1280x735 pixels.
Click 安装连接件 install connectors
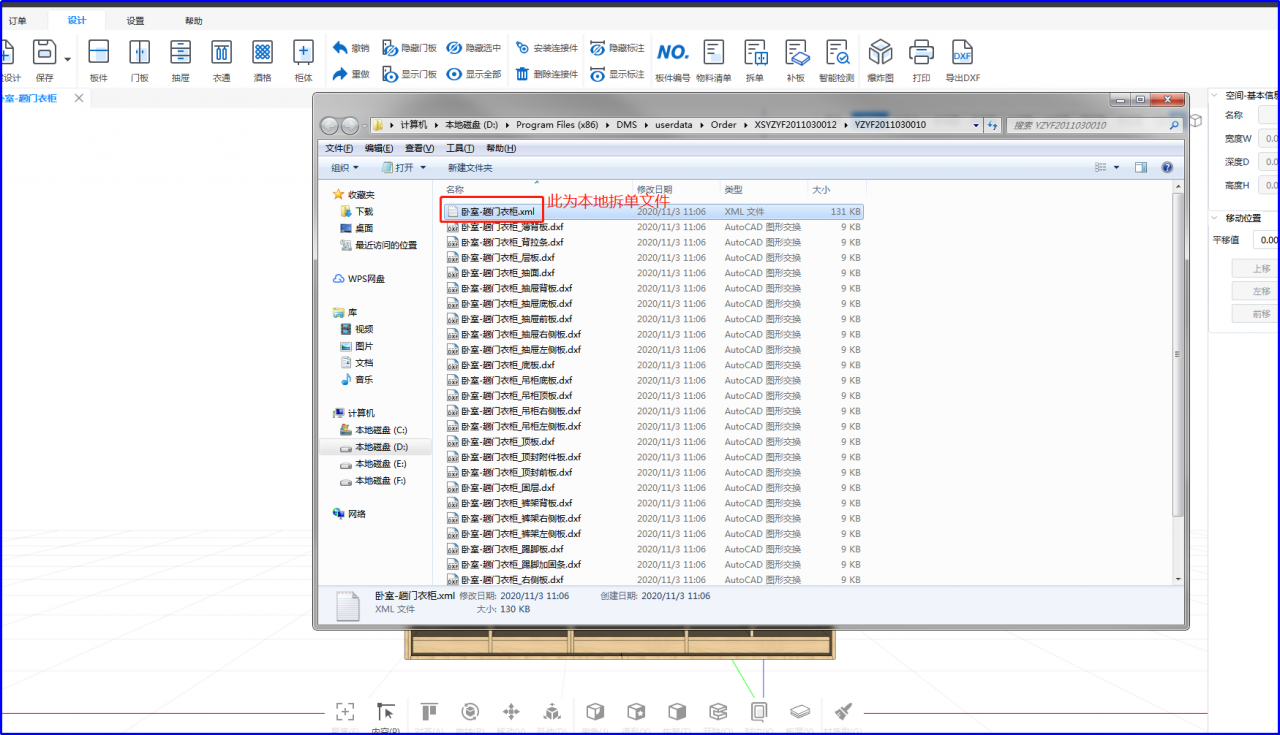click(x=547, y=47)
